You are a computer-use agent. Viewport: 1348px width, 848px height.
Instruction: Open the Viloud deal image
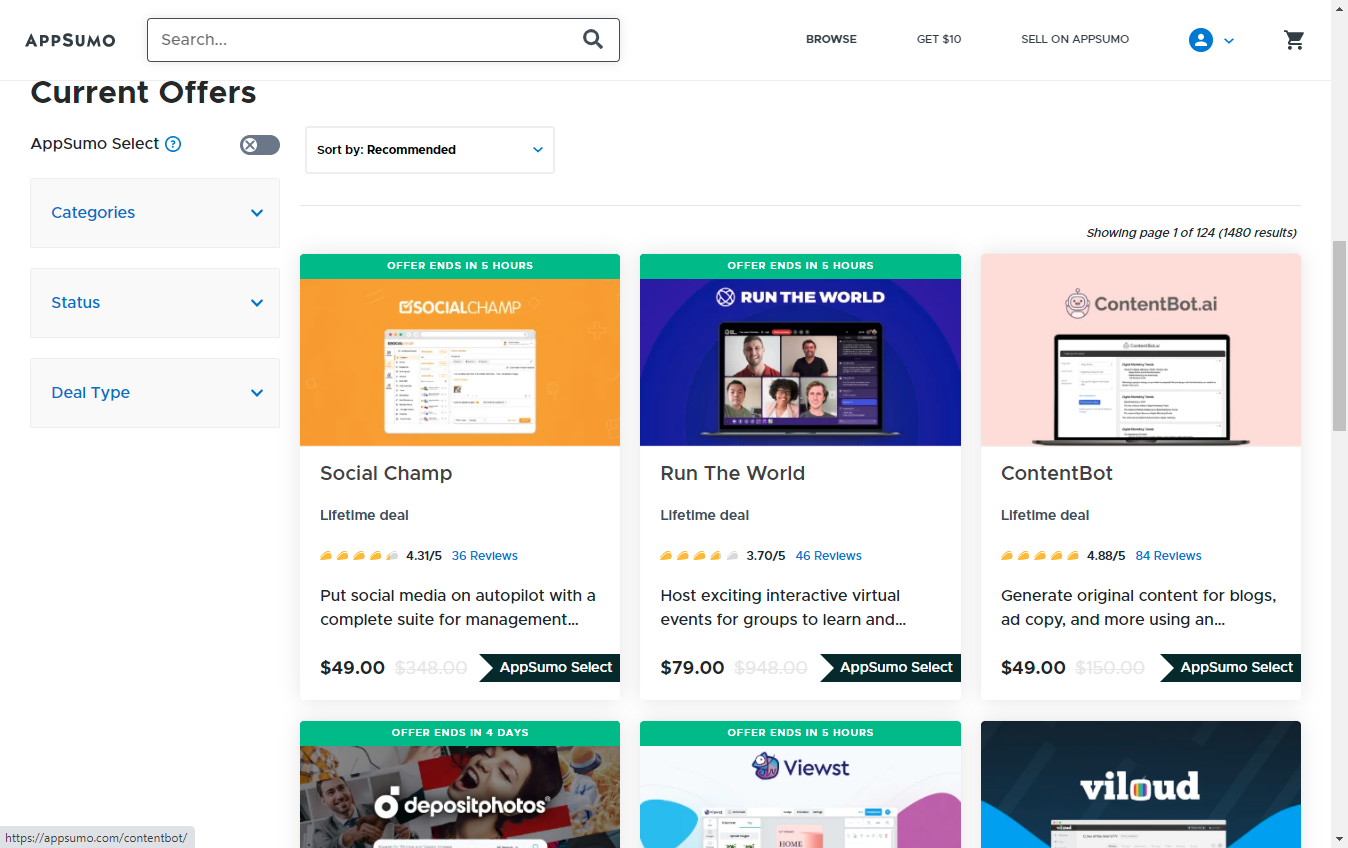tap(1141, 785)
